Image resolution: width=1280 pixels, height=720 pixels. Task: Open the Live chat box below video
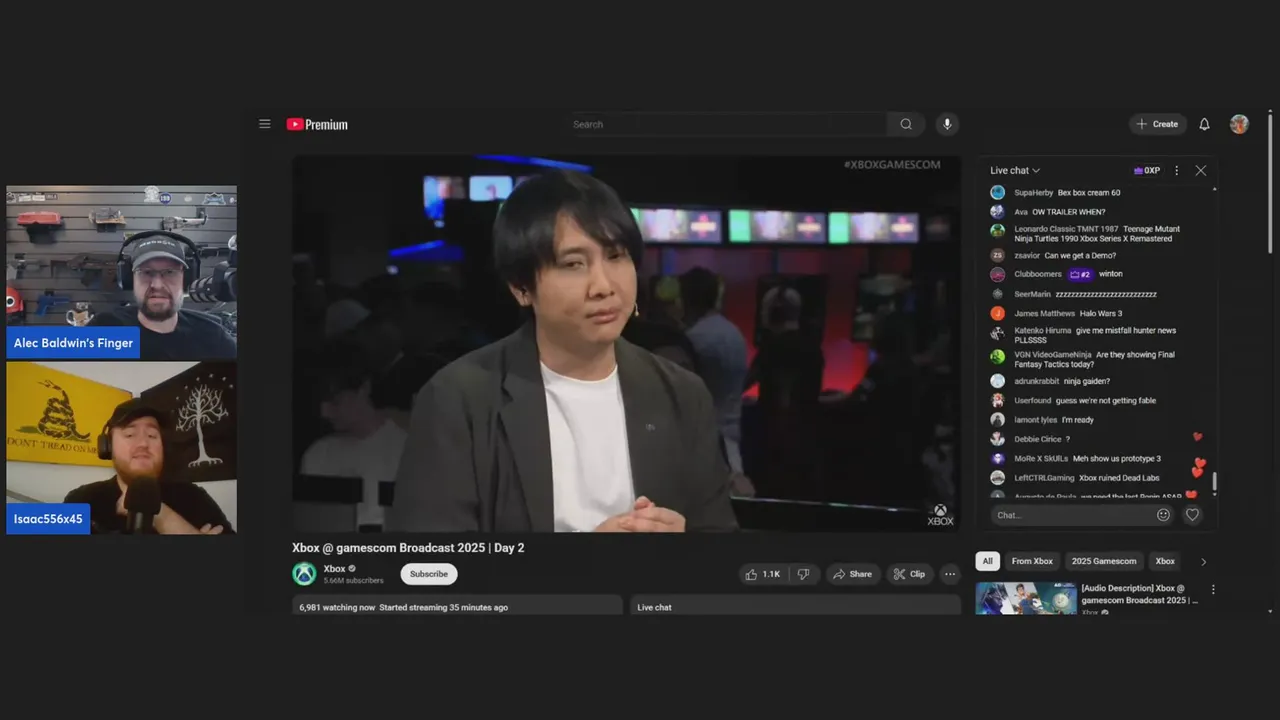795,605
